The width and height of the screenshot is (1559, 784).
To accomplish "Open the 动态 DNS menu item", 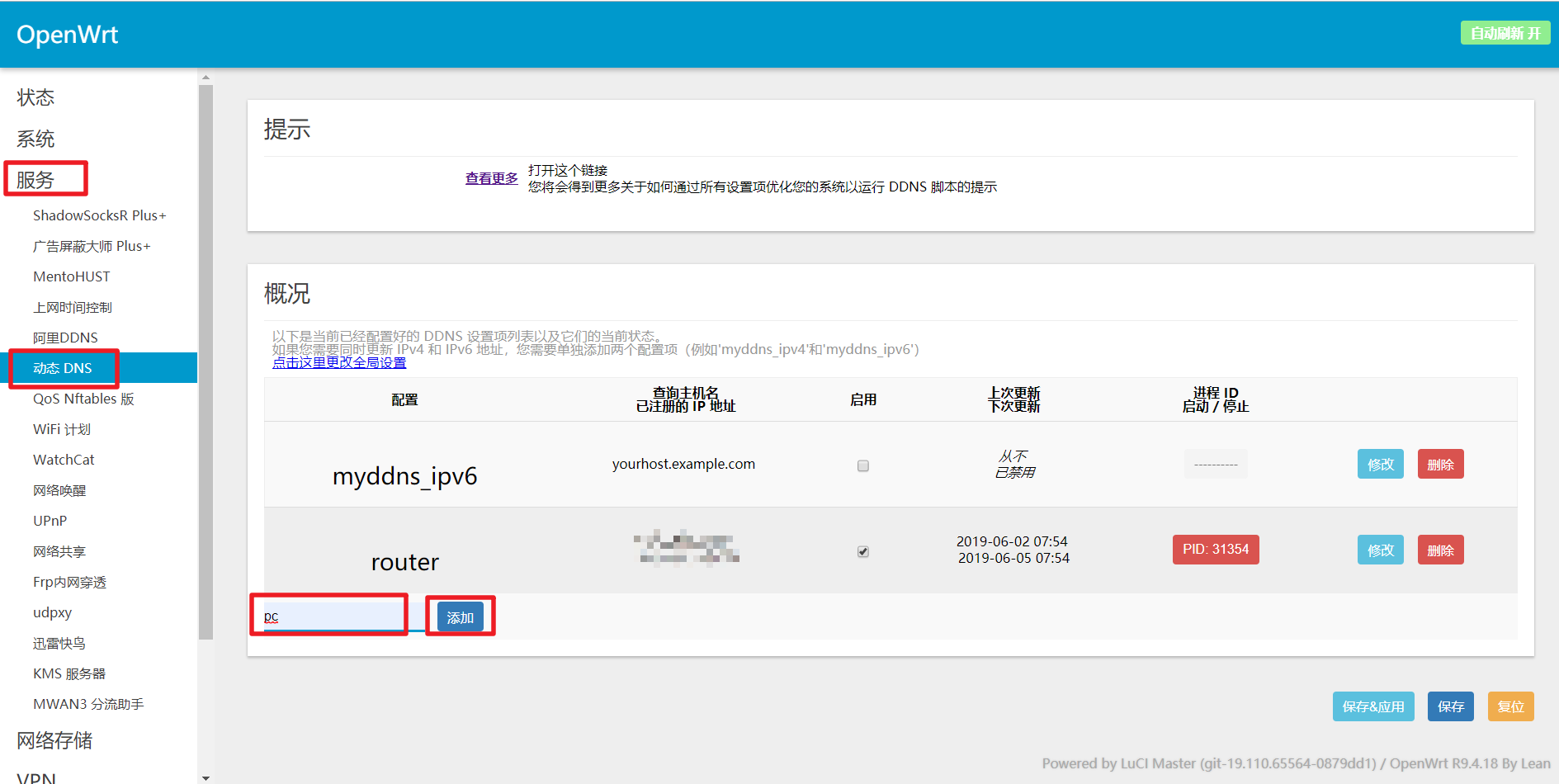I will point(63,368).
